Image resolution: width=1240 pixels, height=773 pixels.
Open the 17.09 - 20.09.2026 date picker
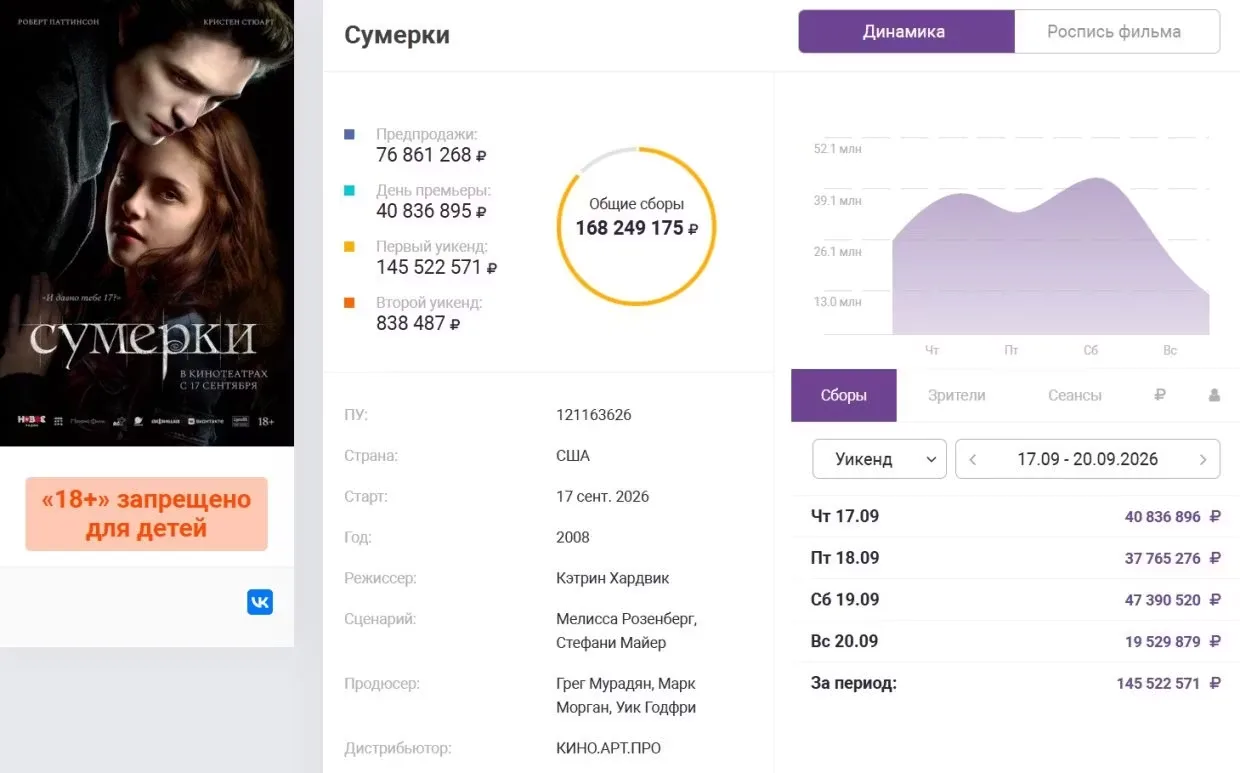(1088, 459)
